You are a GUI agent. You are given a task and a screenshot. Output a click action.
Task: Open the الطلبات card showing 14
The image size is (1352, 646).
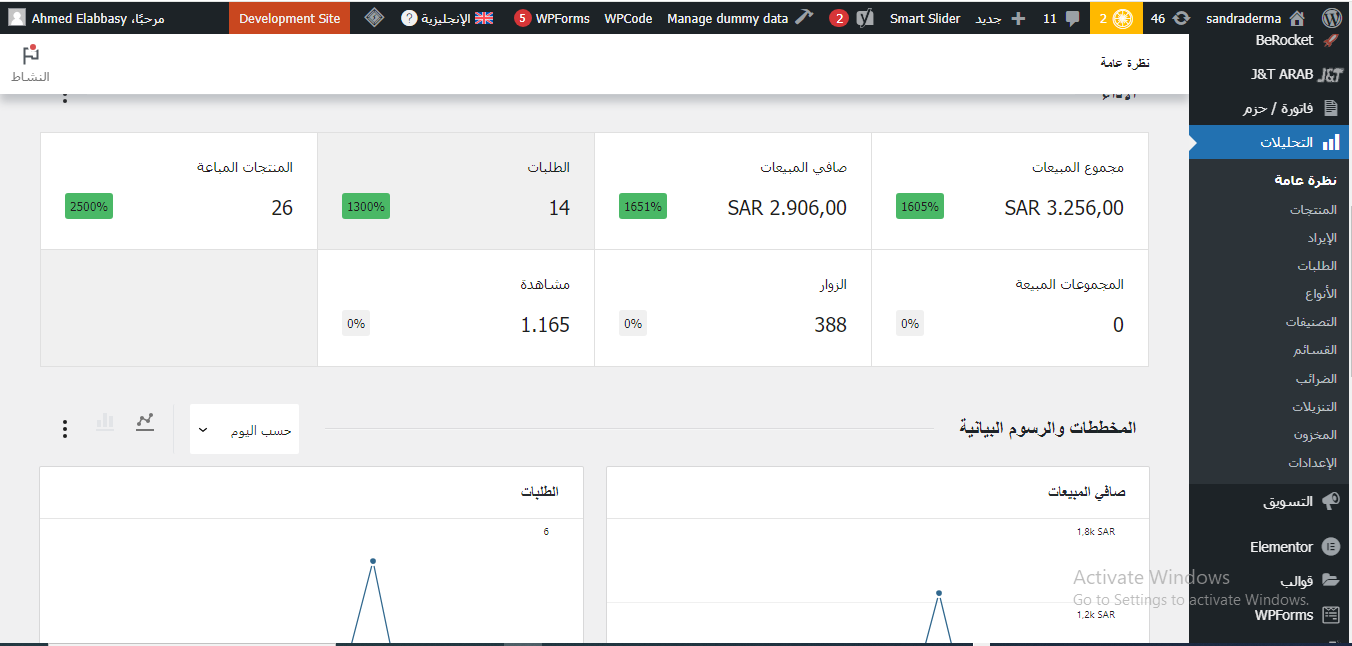(x=456, y=191)
